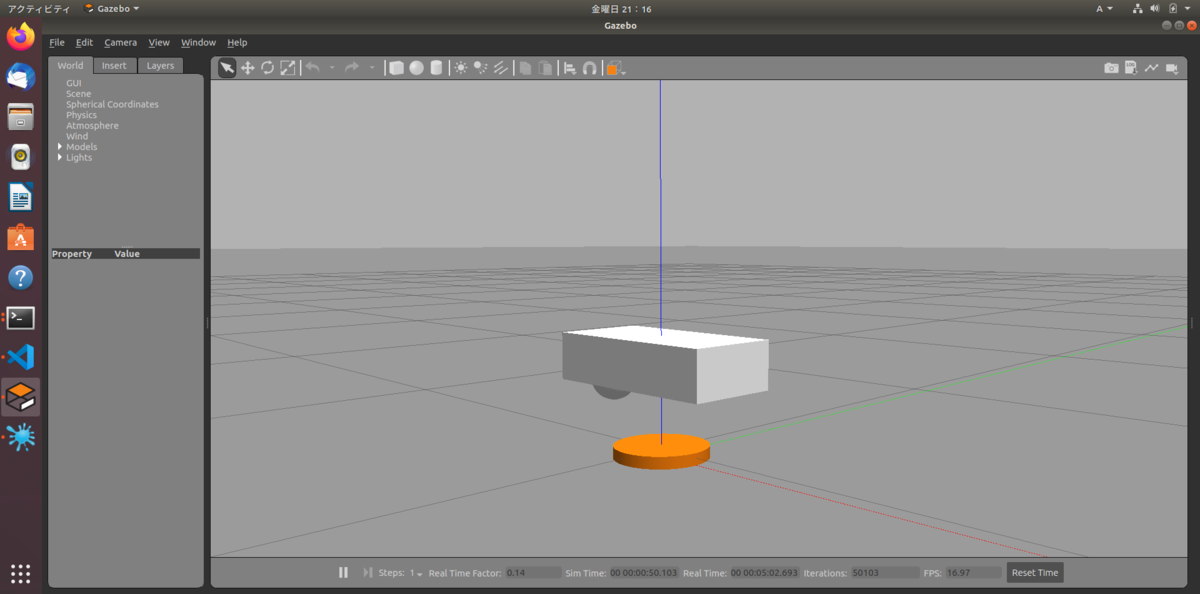The height and width of the screenshot is (594, 1200).
Task: Open the input method A dropdown
Action: pos(1105,8)
